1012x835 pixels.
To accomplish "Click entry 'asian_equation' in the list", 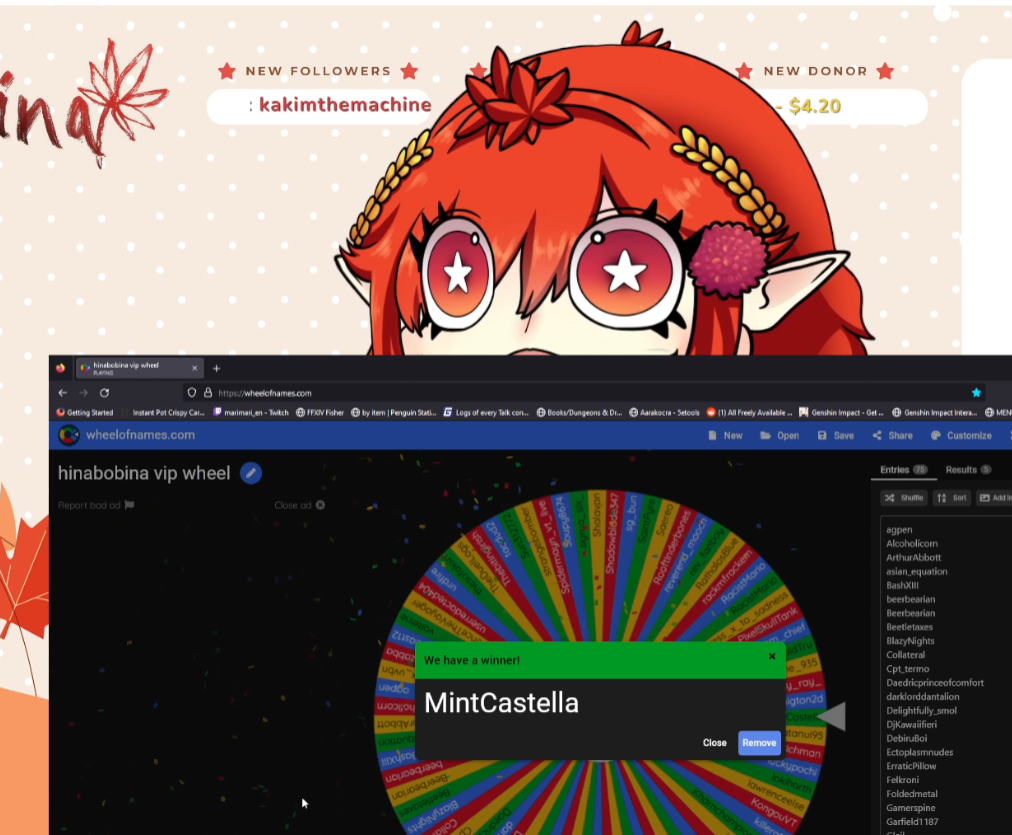I will [916, 572].
